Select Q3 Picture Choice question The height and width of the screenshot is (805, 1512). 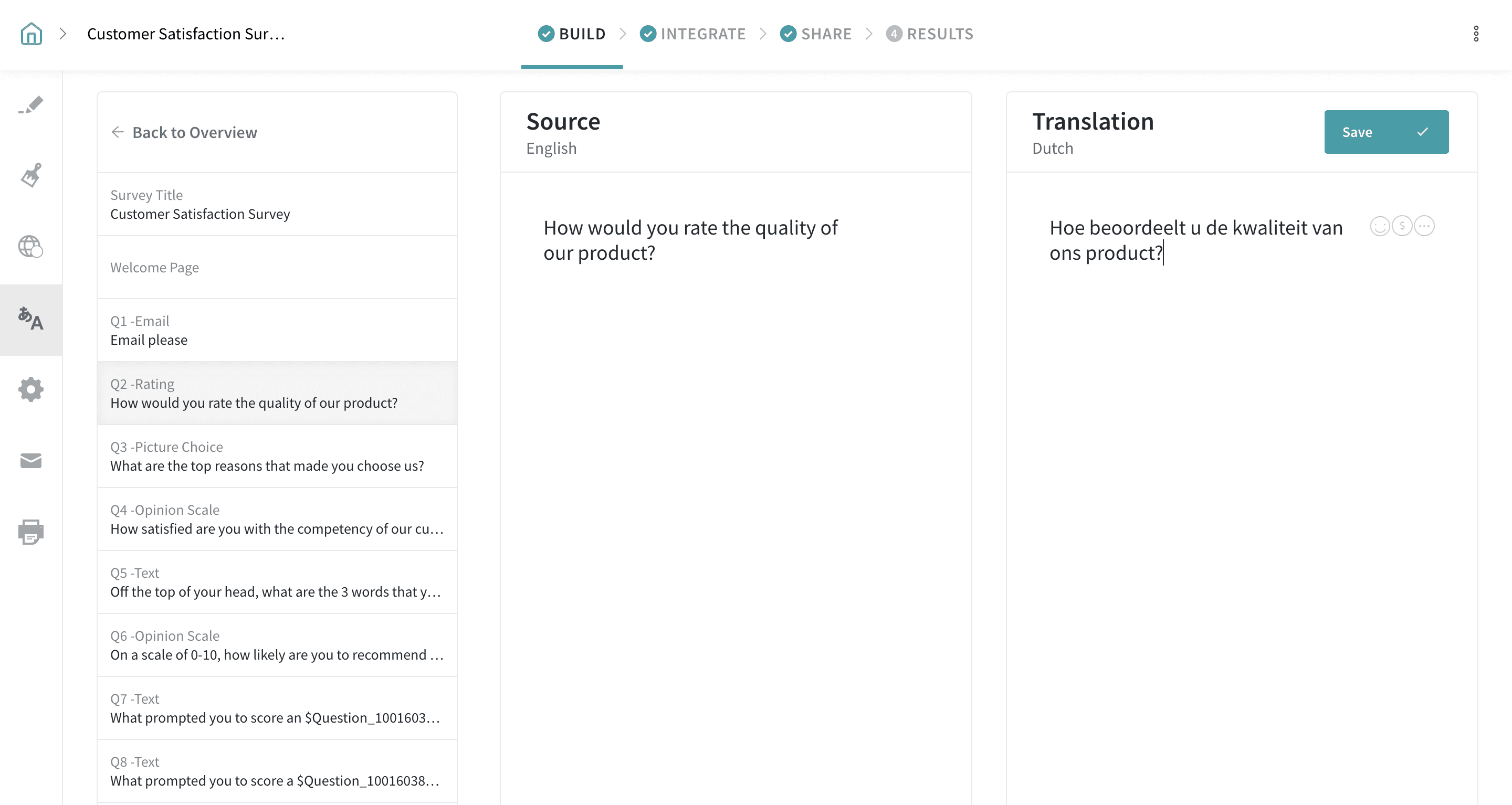coord(277,457)
